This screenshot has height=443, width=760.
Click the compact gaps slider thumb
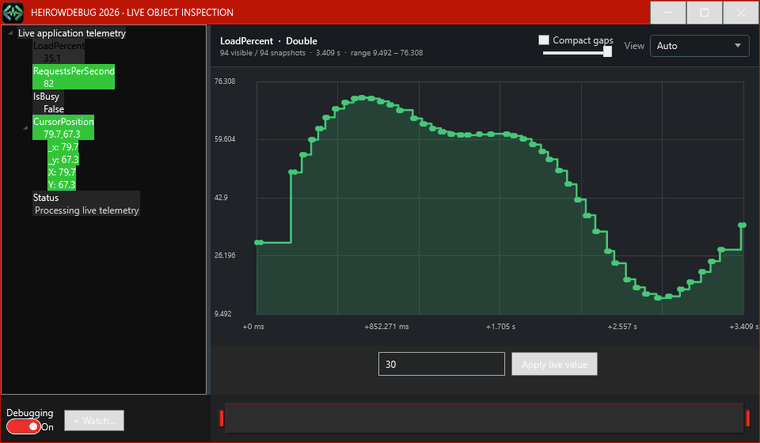(607, 52)
